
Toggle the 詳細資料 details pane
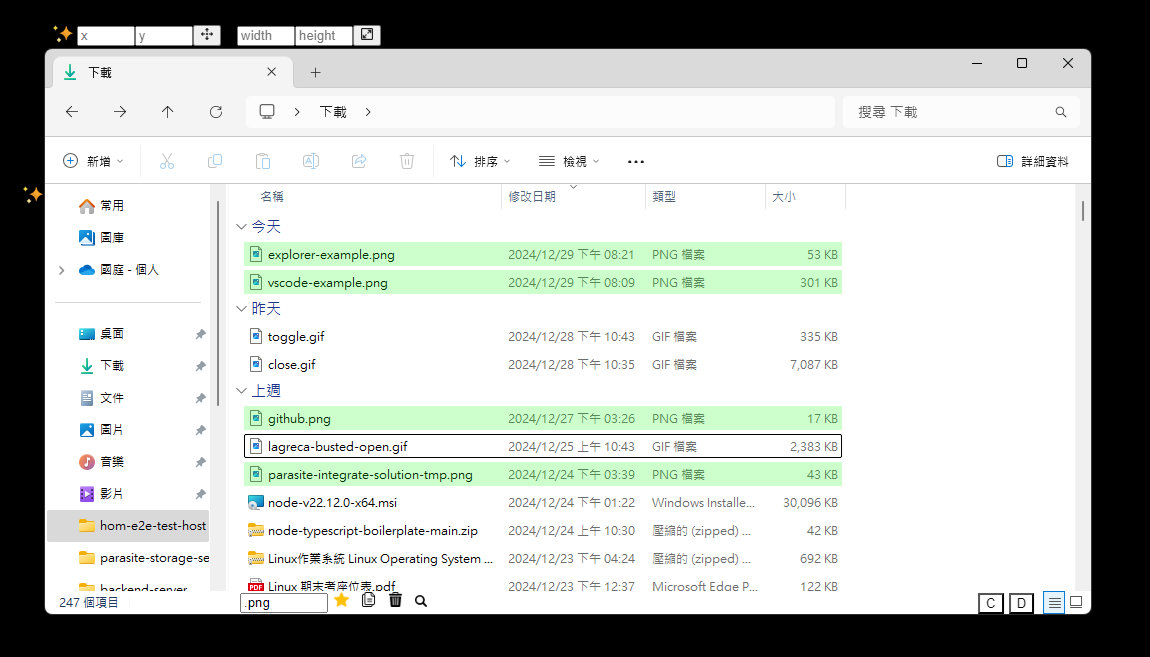click(x=1033, y=161)
